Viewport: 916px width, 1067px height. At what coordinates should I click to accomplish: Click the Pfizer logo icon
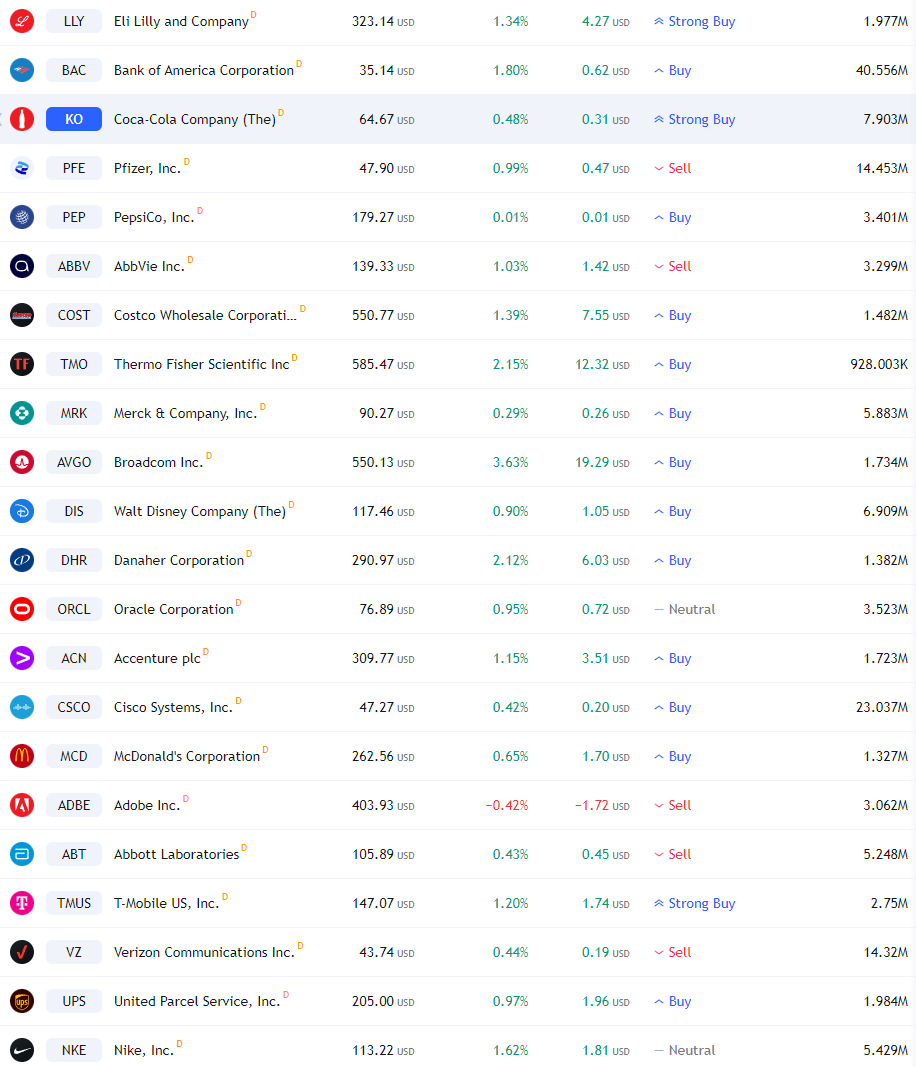pyautogui.click(x=22, y=168)
